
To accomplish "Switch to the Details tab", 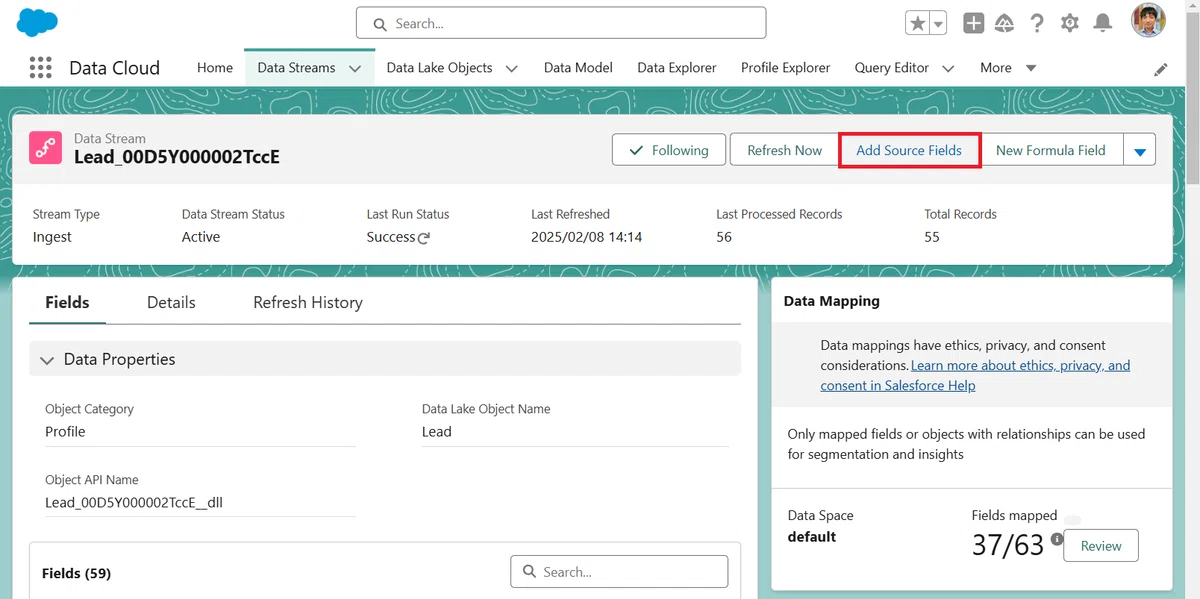I will [x=171, y=302].
